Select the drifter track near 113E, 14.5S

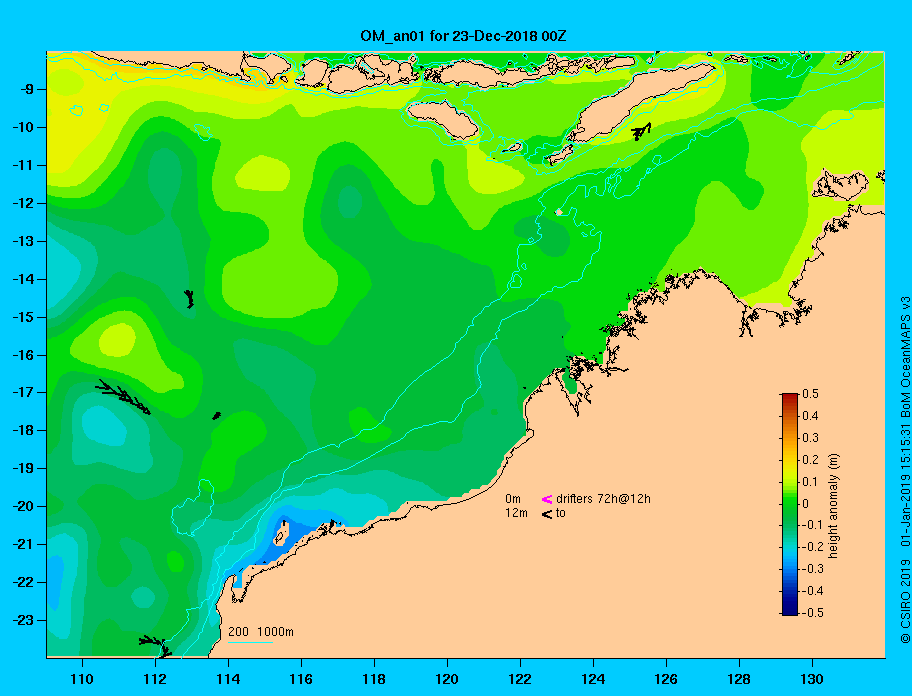[189, 299]
